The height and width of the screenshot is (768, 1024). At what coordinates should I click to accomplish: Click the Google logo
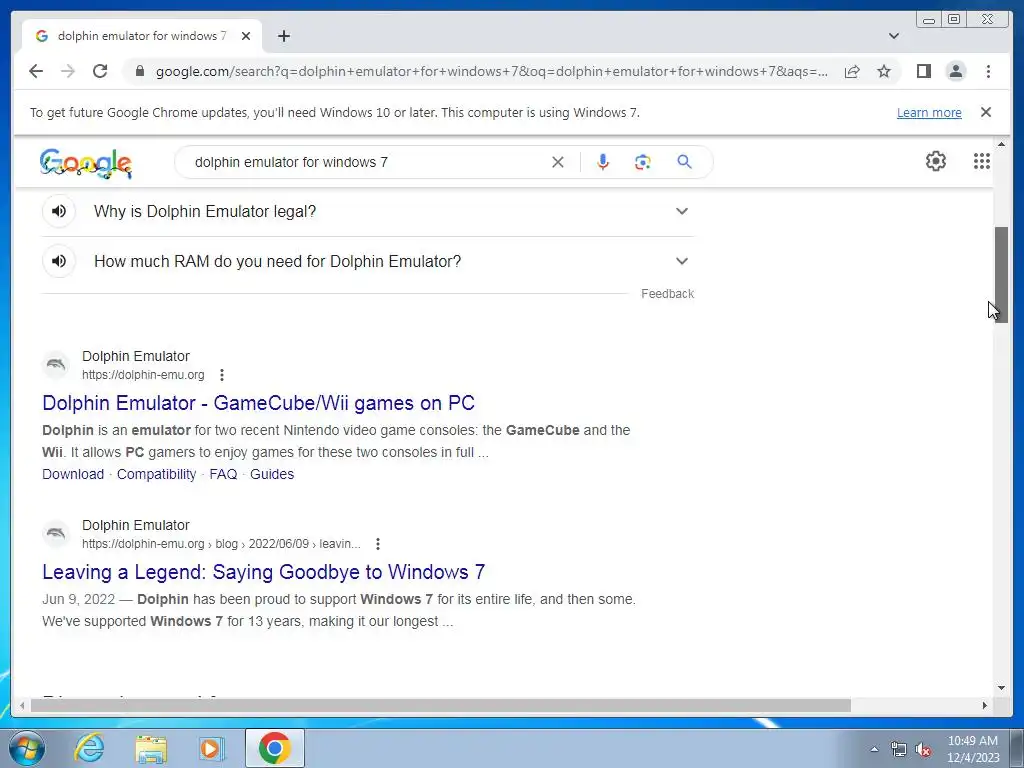pos(86,163)
